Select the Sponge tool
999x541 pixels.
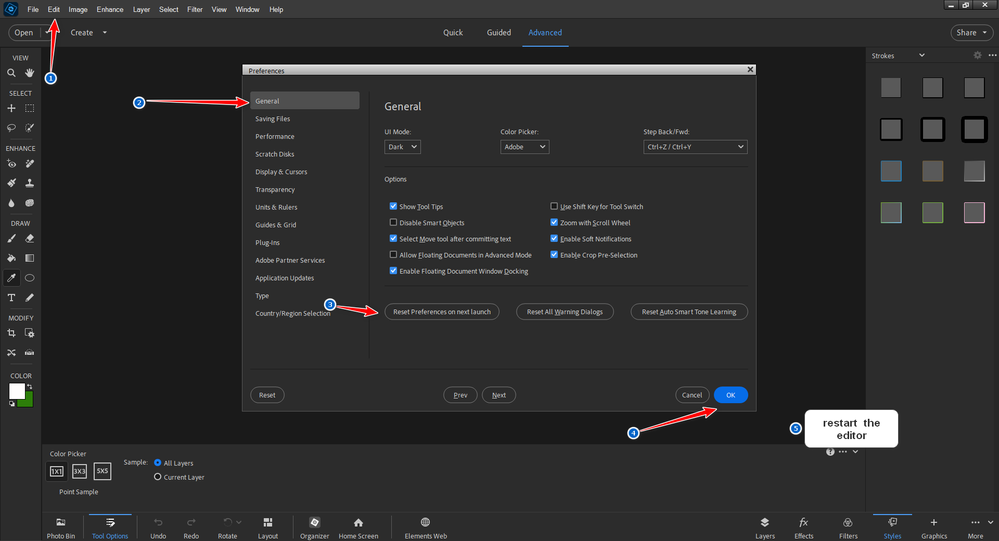[x=29, y=203]
